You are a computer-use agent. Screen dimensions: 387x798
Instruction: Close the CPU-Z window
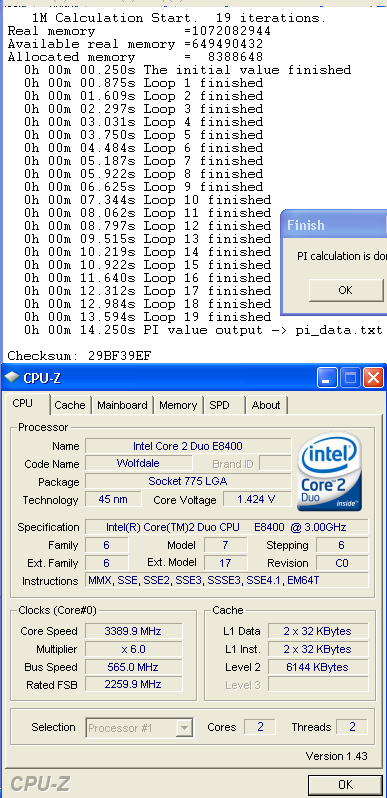[373, 378]
